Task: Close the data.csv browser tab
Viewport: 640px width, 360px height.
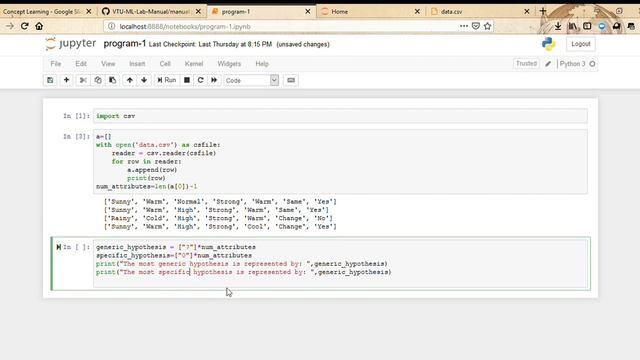Action: tap(527, 11)
